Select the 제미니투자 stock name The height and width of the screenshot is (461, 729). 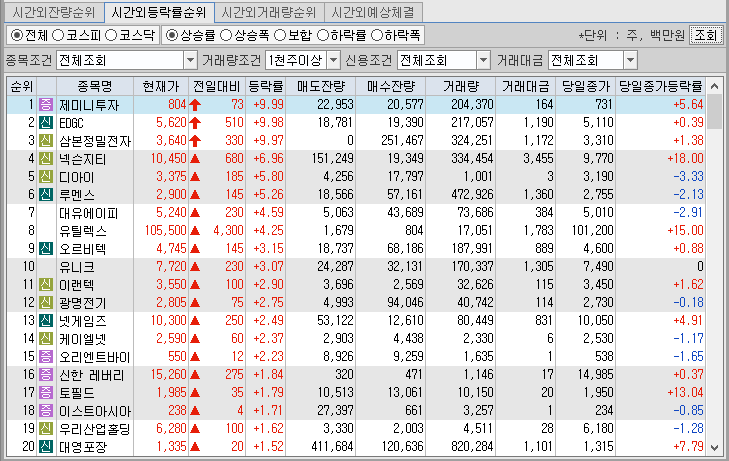click(89, 105)
